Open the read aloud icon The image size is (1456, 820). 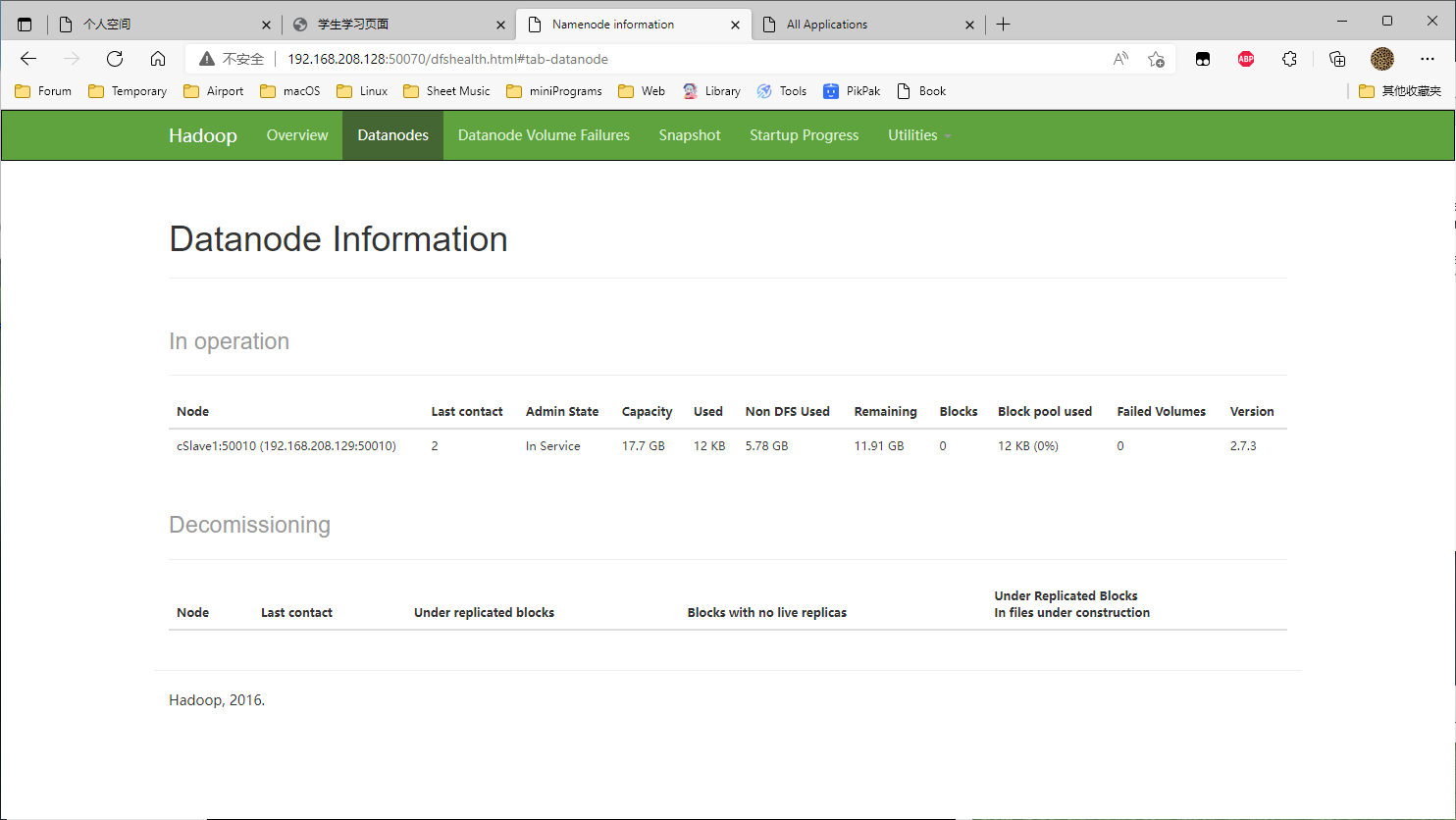point(1120,59)
